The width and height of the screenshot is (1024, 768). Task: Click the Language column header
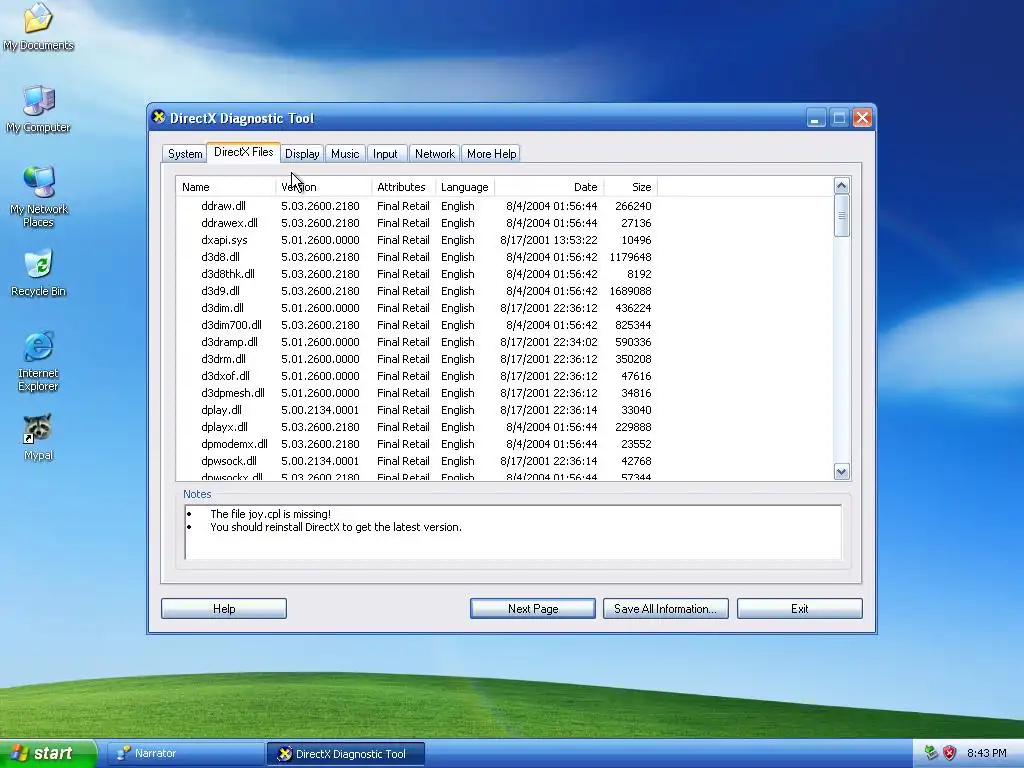[465, 187]
